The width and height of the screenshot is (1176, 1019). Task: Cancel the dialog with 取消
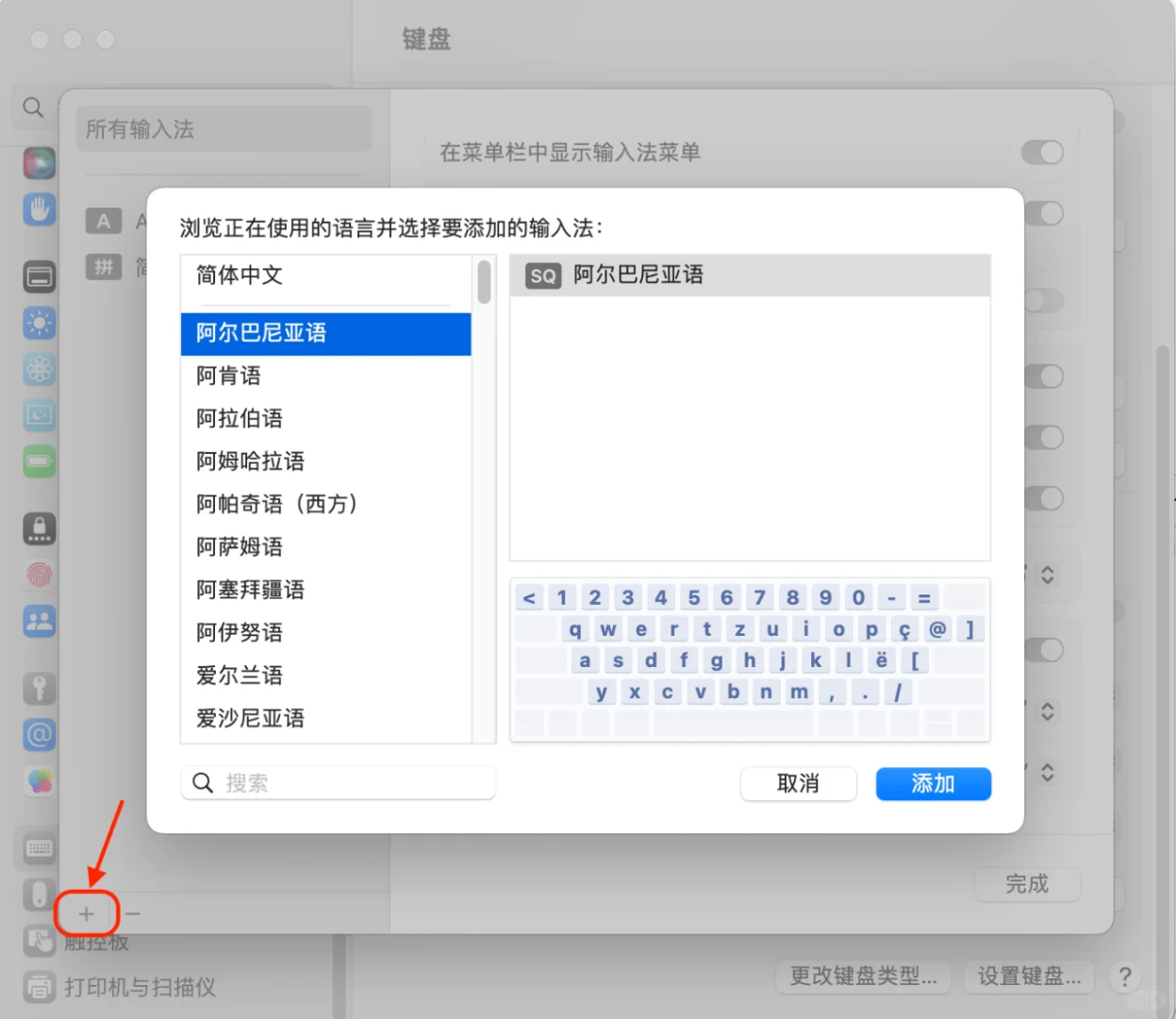(x=798, y=783)
